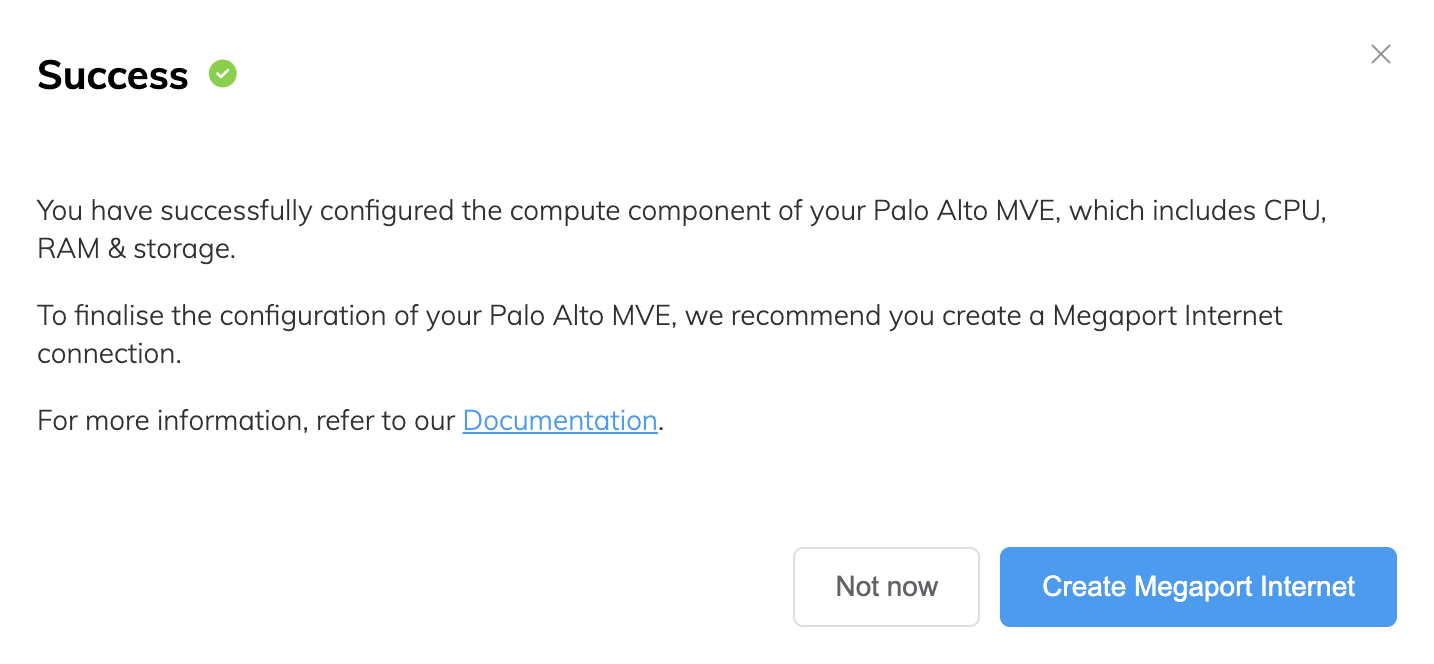1434x664 pixels.
Task: Select the blue Create Megaport Internet button
Action: (x=1197, y=587)
